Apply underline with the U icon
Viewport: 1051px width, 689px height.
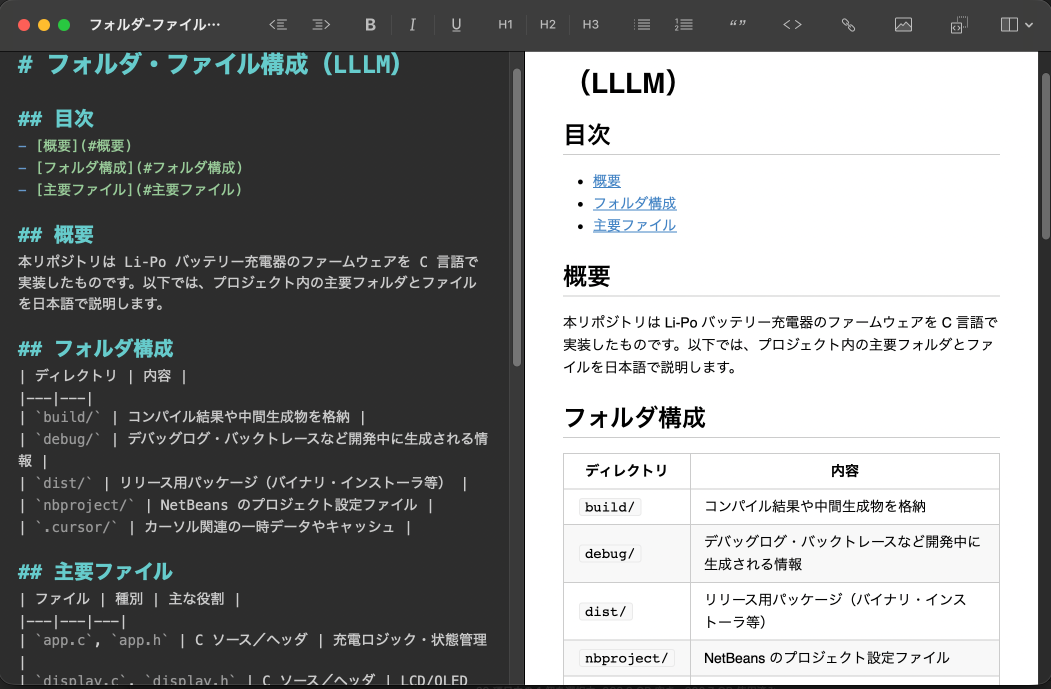point(456,25)
